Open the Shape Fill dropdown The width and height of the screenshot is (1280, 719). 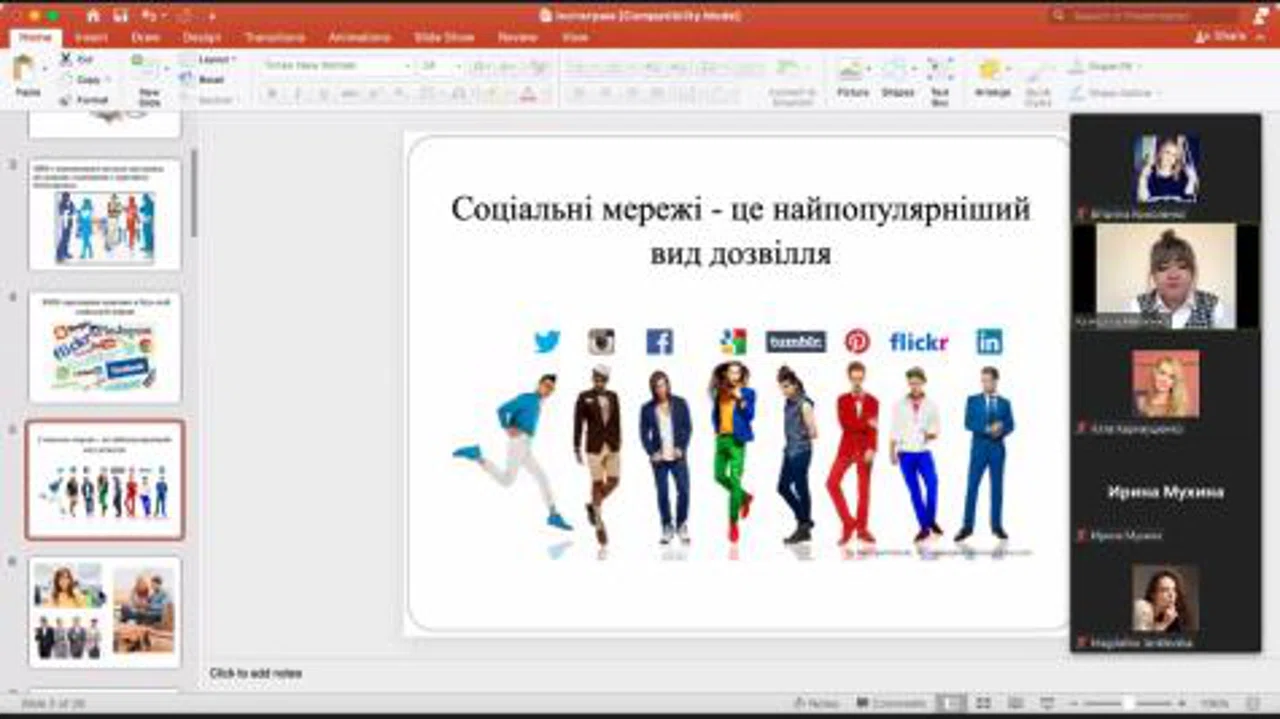(x=1105, y=66)
